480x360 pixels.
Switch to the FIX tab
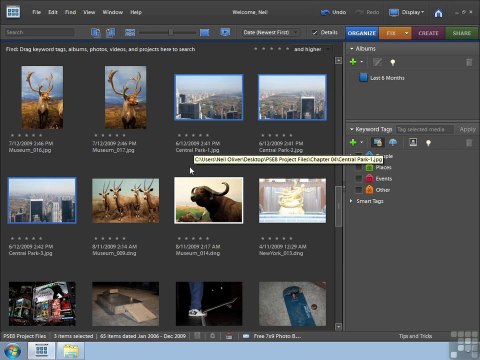coord(391,33)
